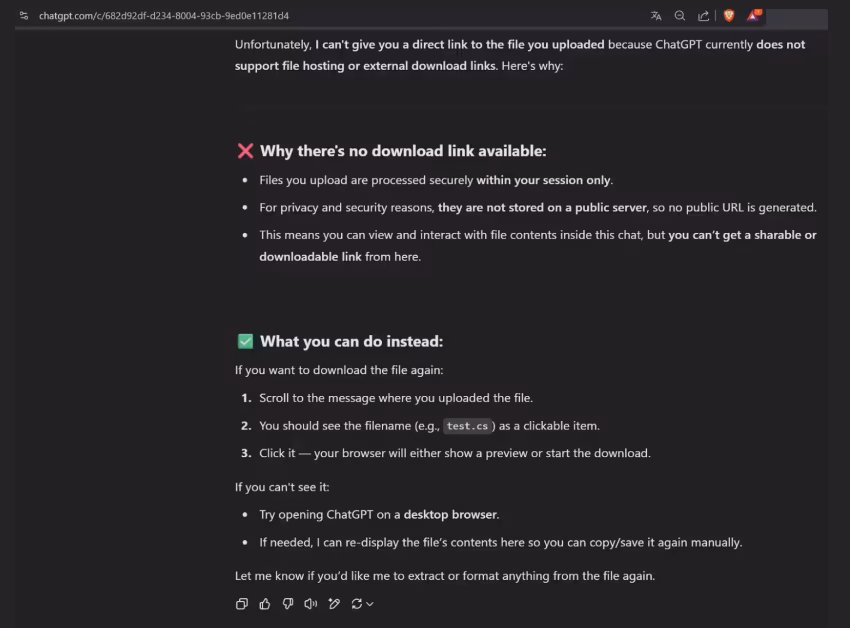Translate this page via address bar icon
Viewport: 850px width, 628px height.
(x=656, y=16)
